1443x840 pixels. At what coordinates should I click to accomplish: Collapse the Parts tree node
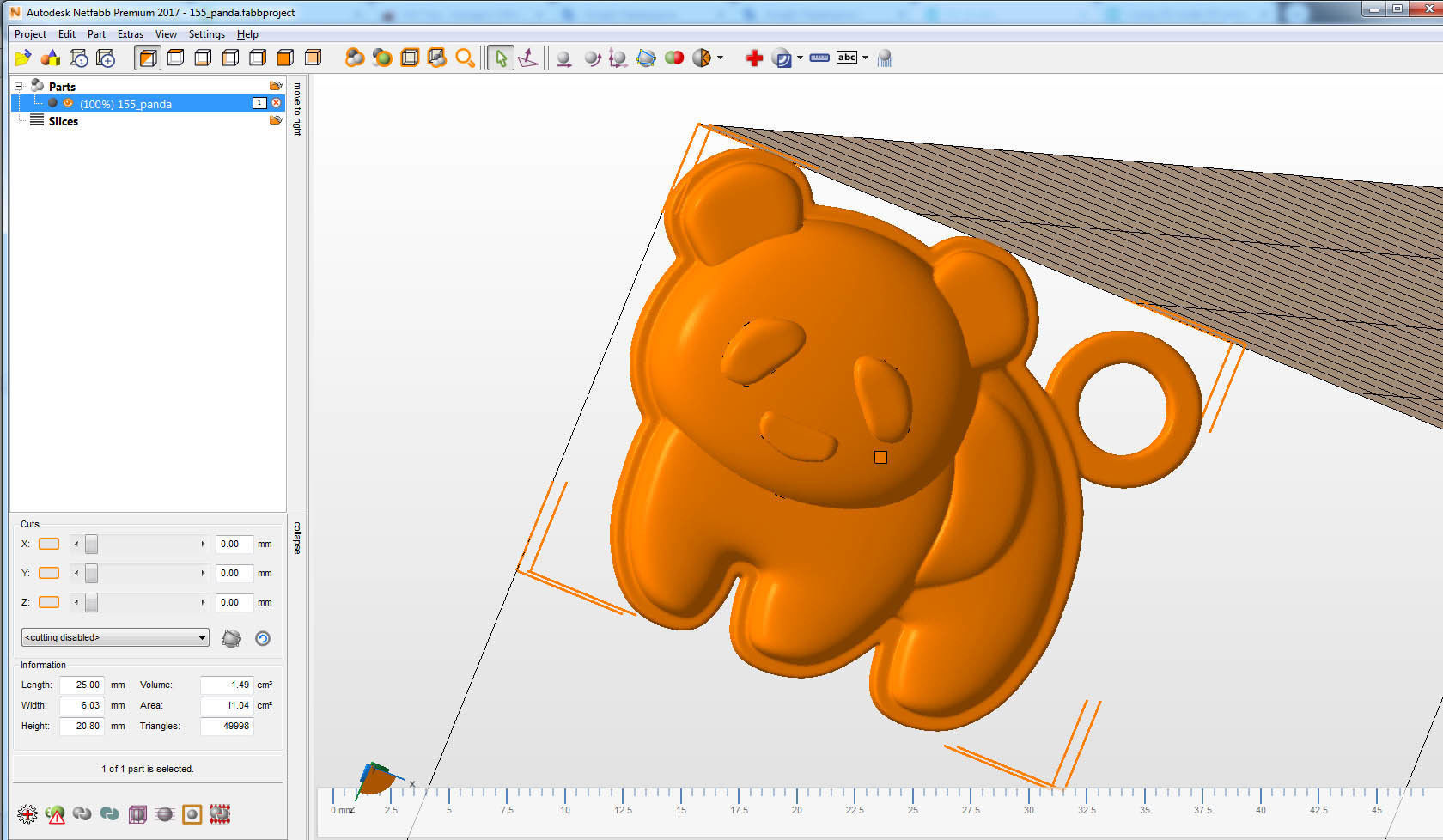click(18, 87)
